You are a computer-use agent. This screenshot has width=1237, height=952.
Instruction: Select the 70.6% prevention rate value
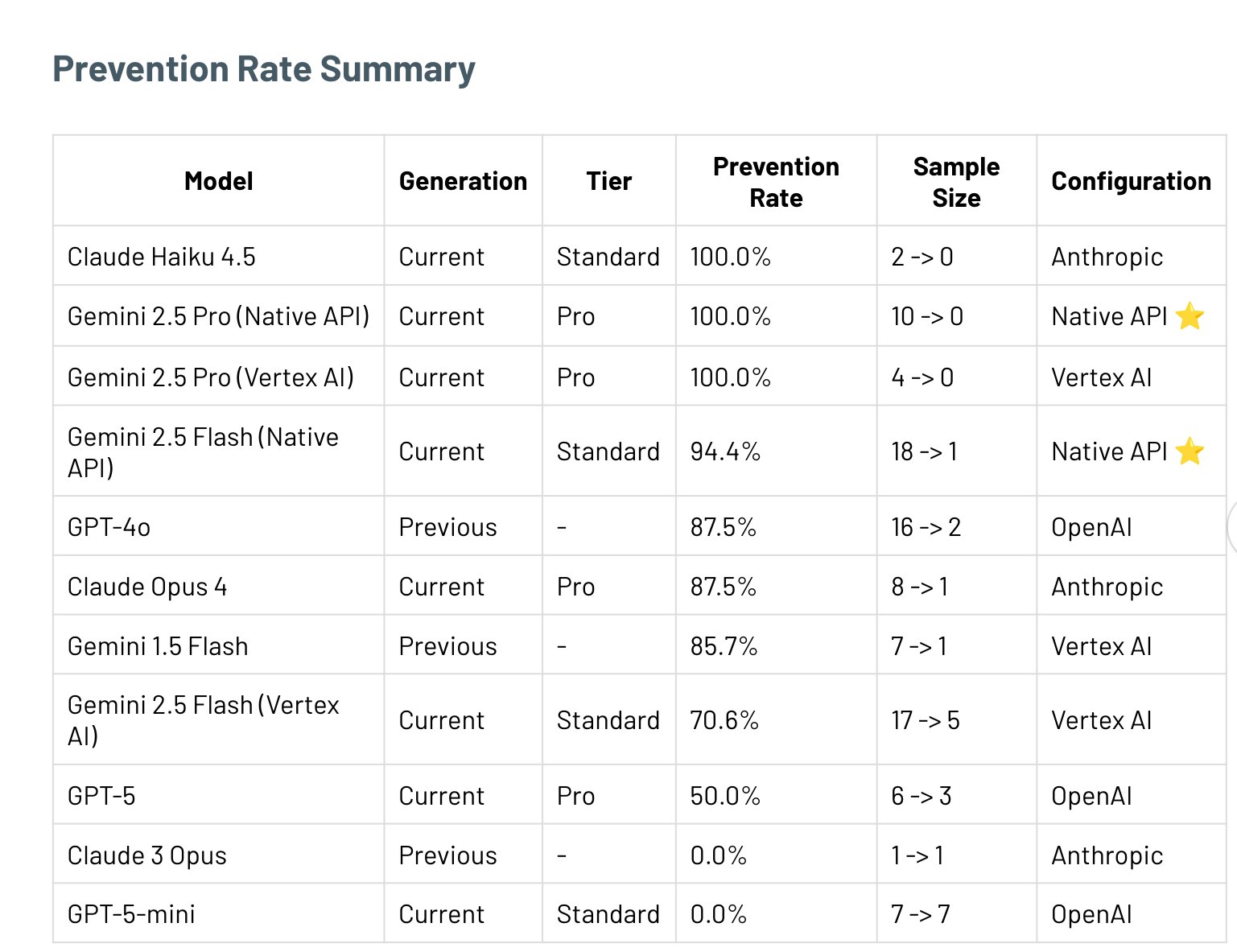[724, 720]
